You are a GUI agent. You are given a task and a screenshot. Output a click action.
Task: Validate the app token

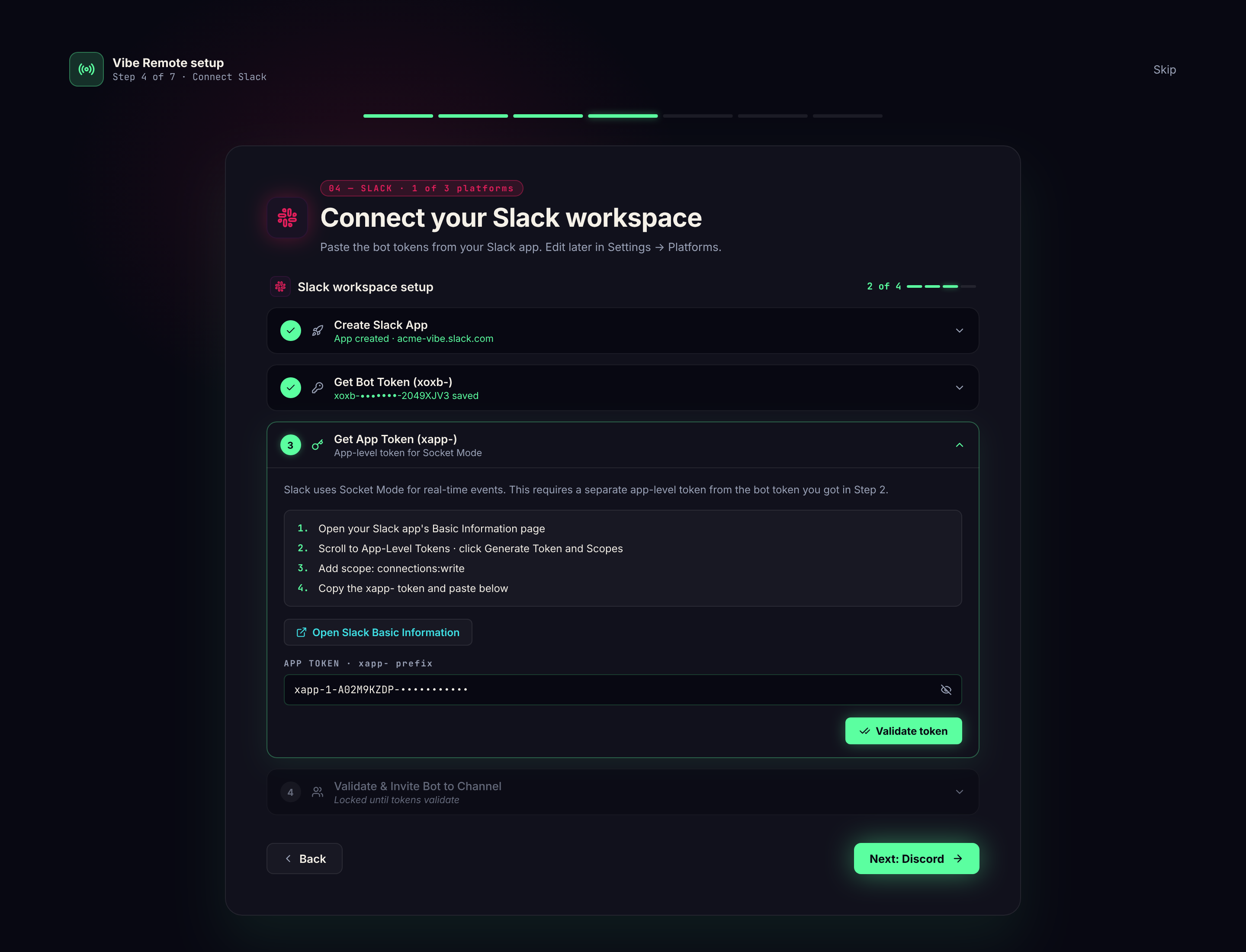(903, 731)
